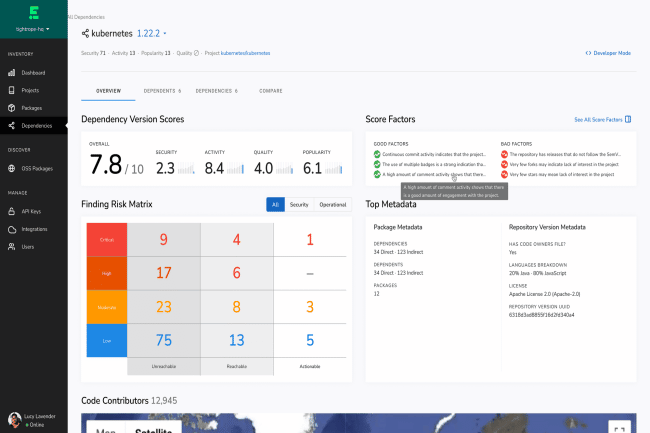Viewport: 650px width, 433px height.
Task: Toggle fullscreen on the contributors map
Action: click(x=619, y=428)
